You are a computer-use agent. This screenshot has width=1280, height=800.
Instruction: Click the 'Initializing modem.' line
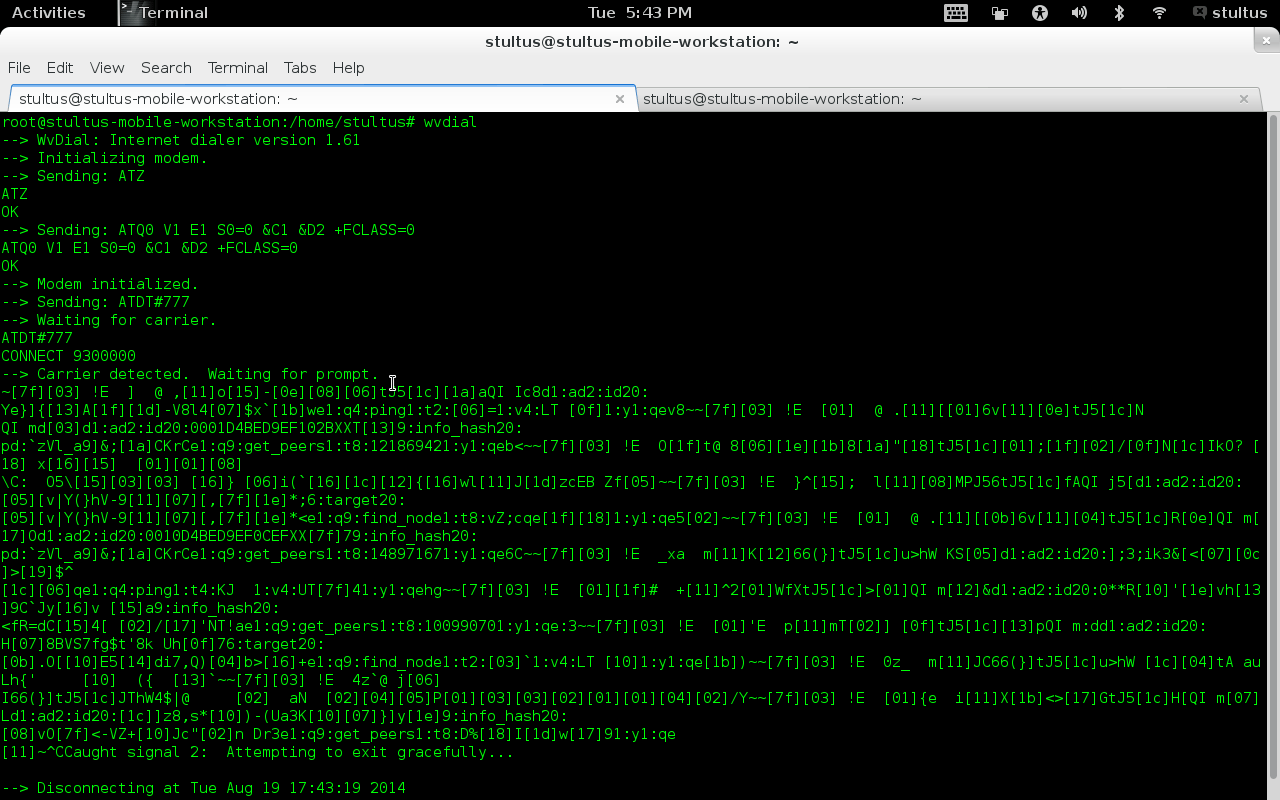tap(104, 158)
